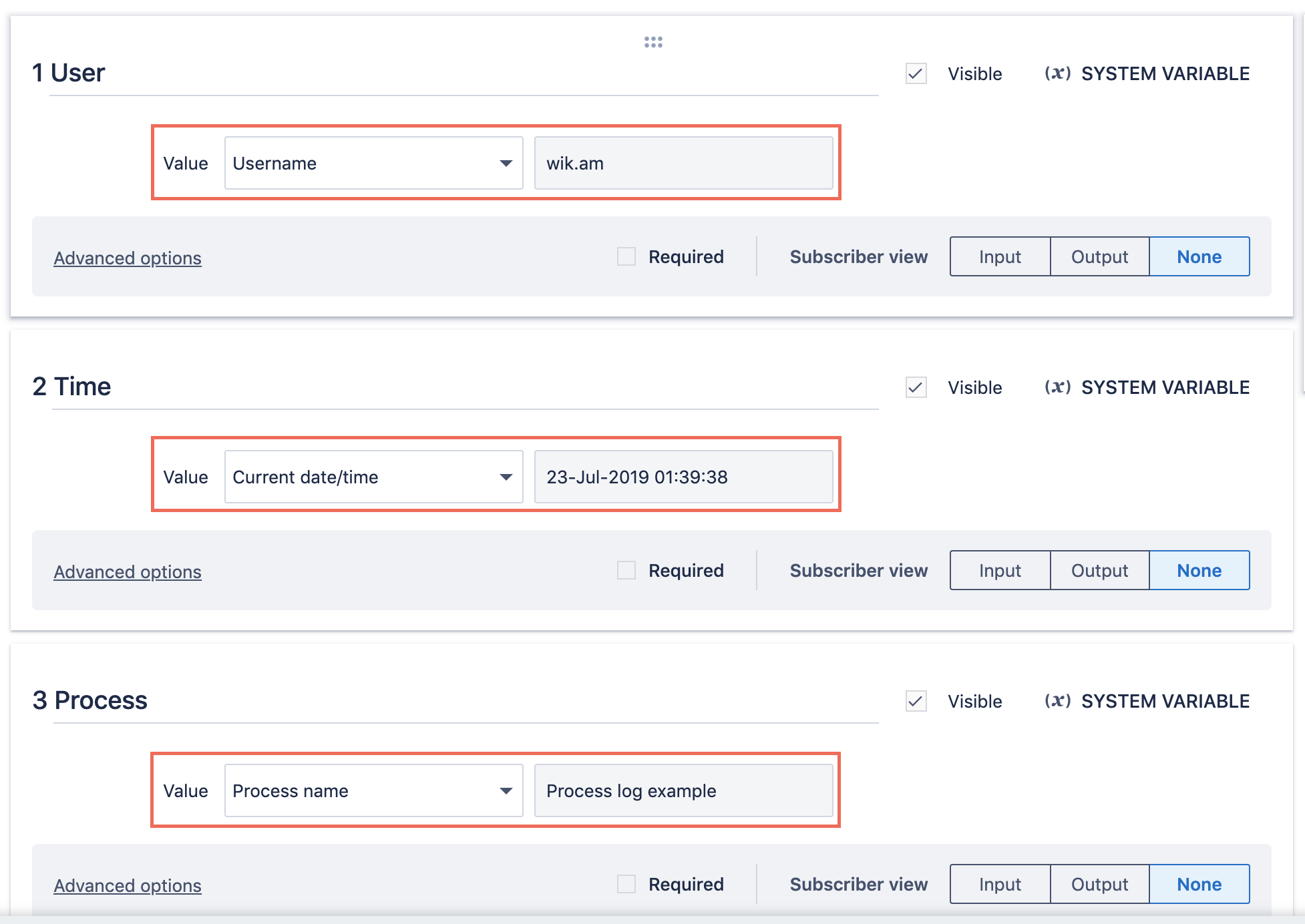Enable Required checkbox in User section
The width and height of the screenshot is (1305, 924).
pos(626,256)
